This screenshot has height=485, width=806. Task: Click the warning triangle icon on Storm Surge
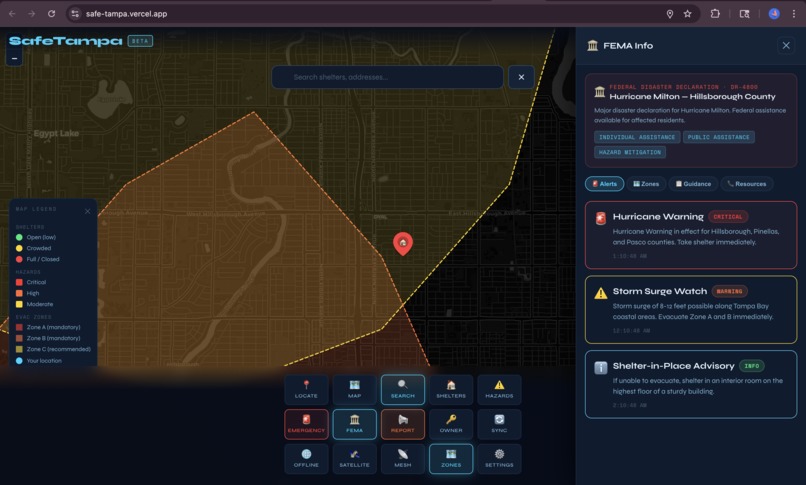600,293
